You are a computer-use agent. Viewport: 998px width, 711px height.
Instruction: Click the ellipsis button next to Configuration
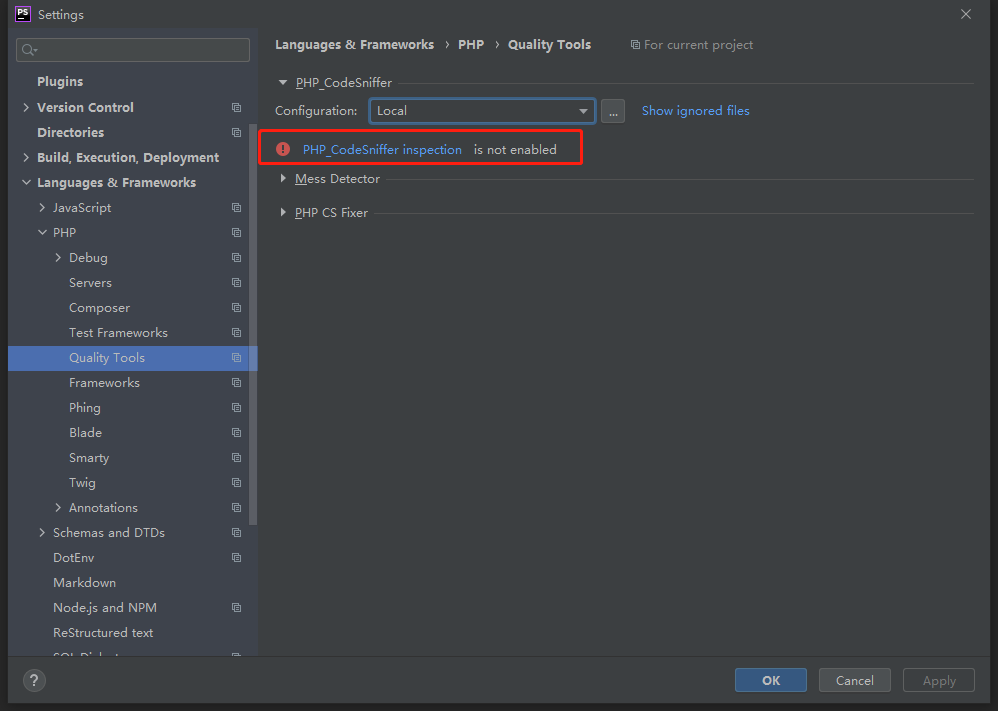pos(613,111)
